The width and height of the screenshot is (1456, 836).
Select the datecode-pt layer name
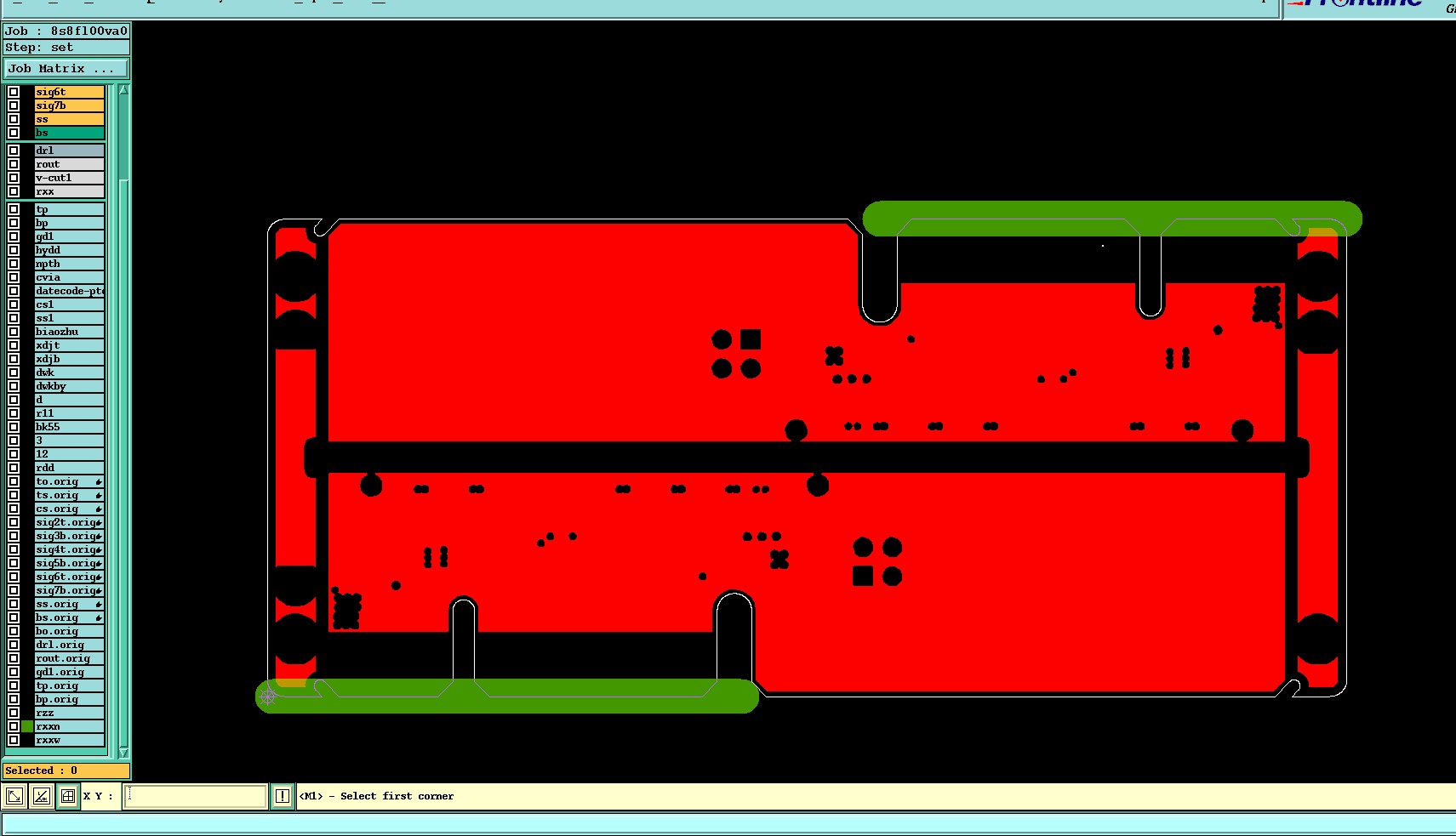pyautogui.click(x=69, y=291)
